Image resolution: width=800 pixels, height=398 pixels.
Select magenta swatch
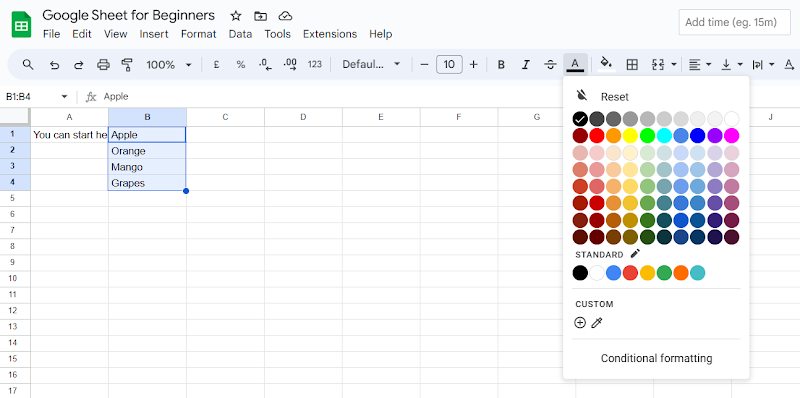click(x=732, y=136)
